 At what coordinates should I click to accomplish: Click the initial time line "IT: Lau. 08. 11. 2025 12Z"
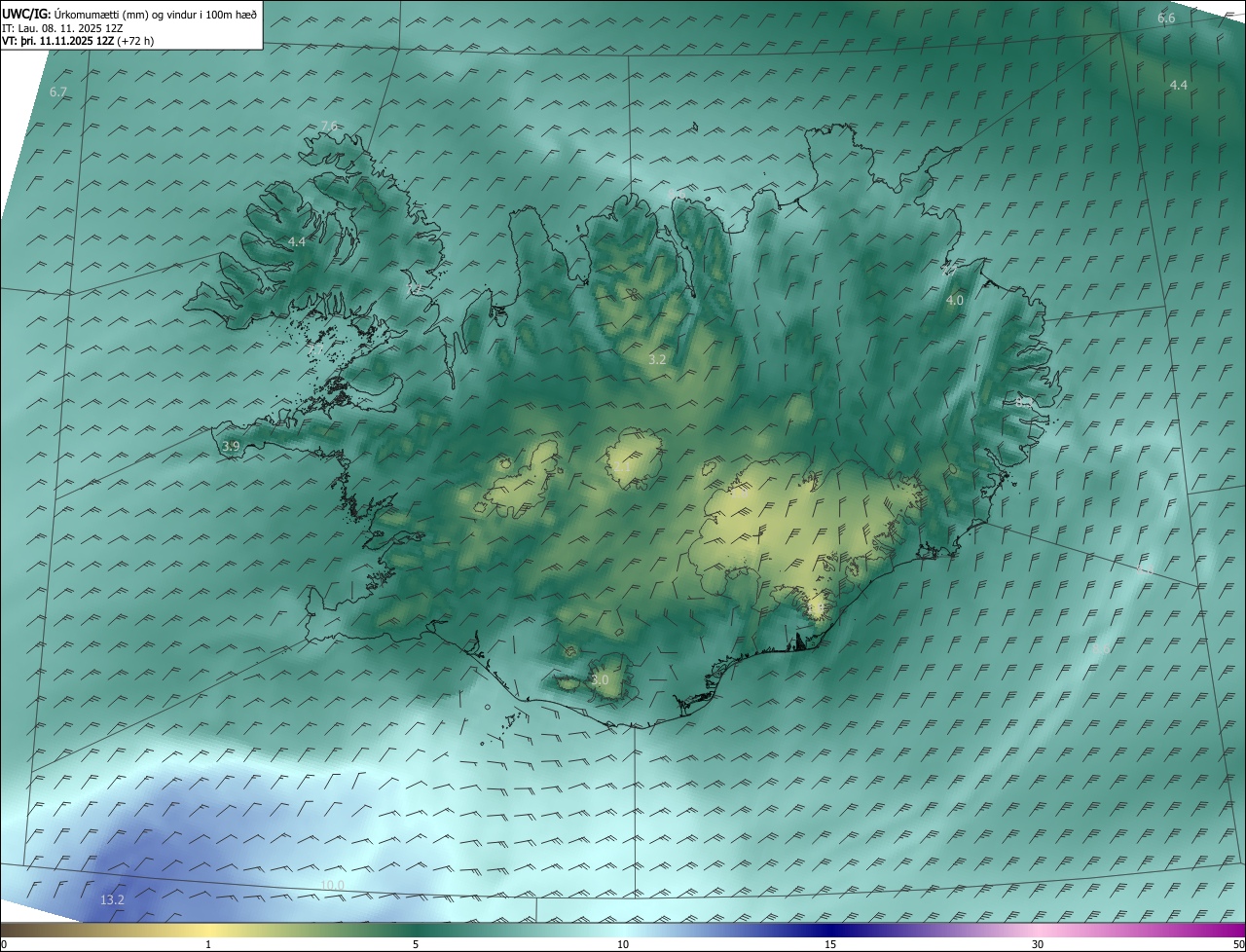(62, 28)
